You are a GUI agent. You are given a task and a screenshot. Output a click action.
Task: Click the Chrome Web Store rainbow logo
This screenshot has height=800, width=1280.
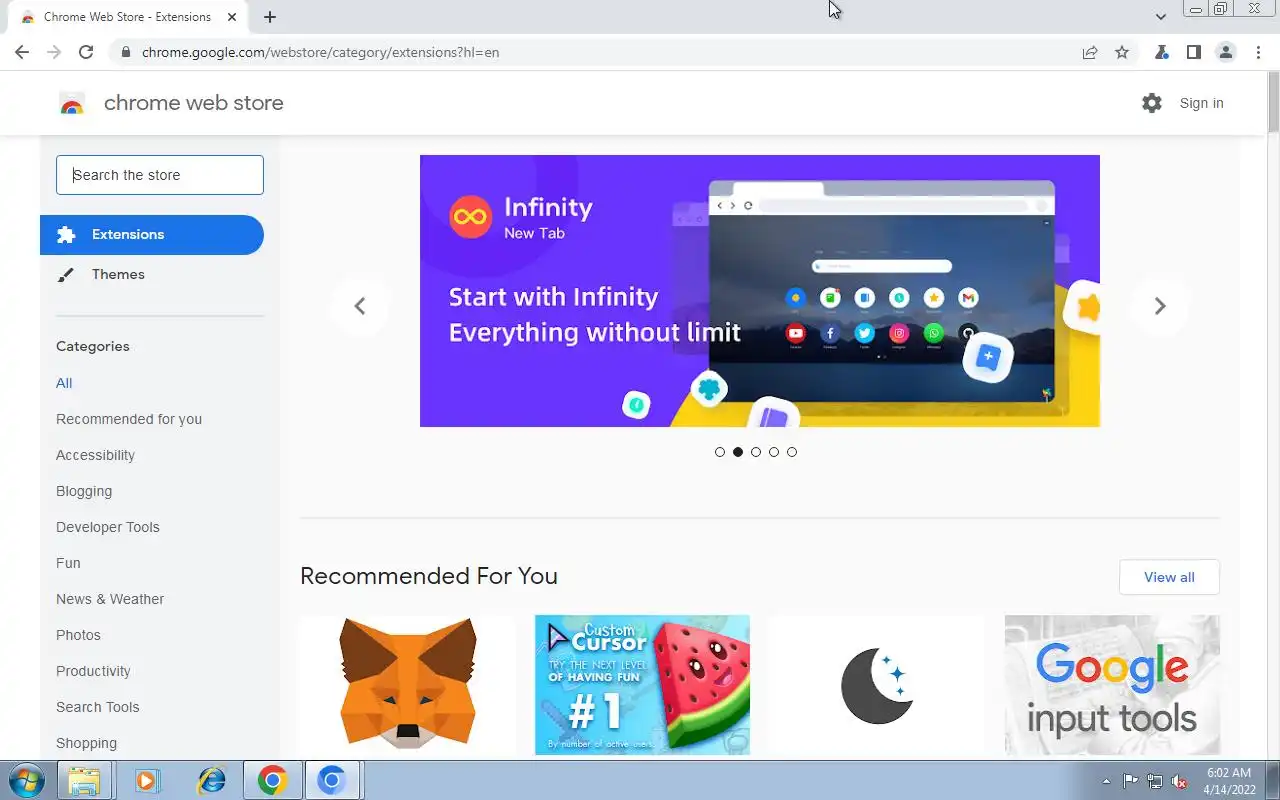coord(72,103)
